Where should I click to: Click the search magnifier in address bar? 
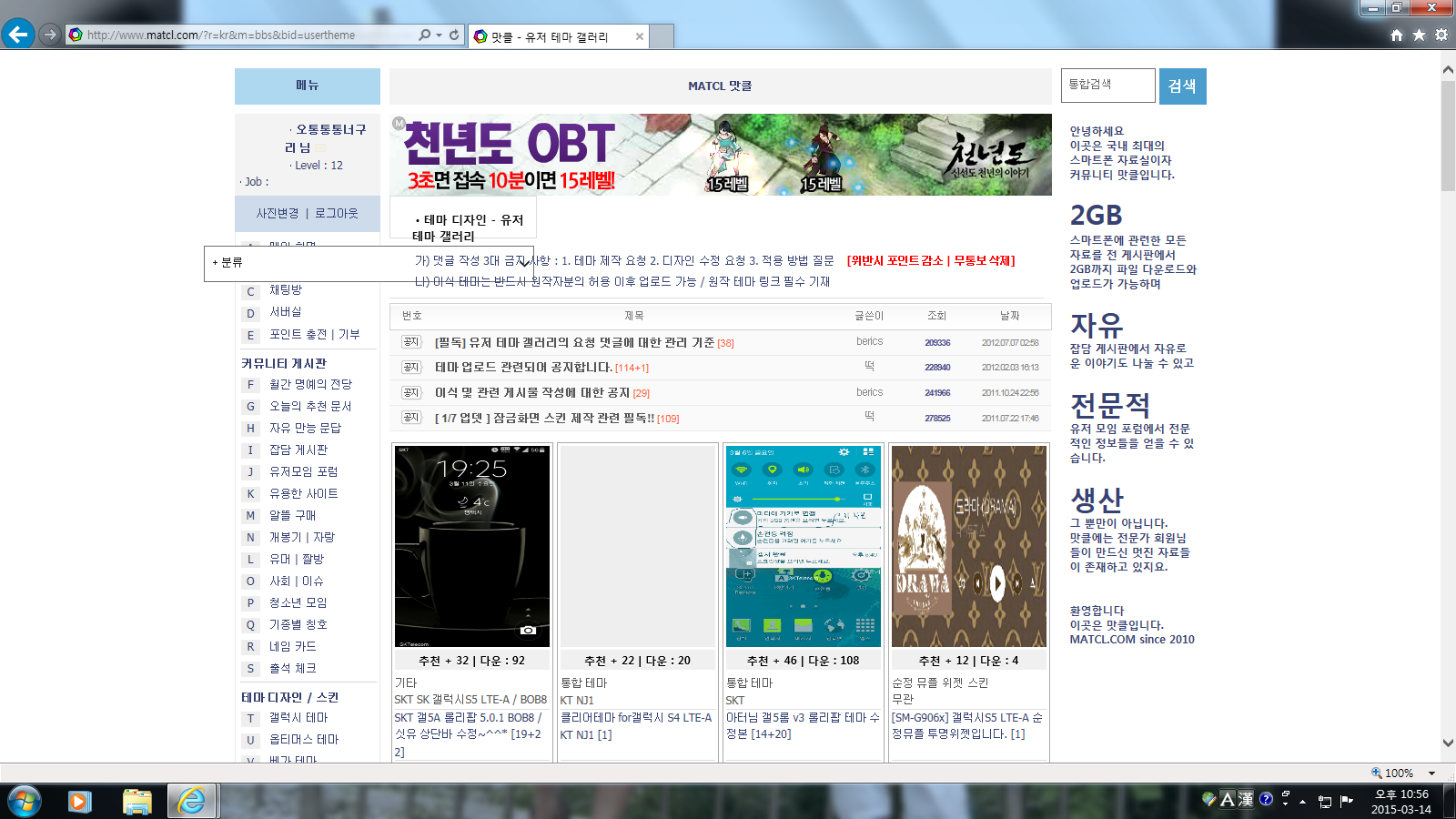click(x=424, y=35)
